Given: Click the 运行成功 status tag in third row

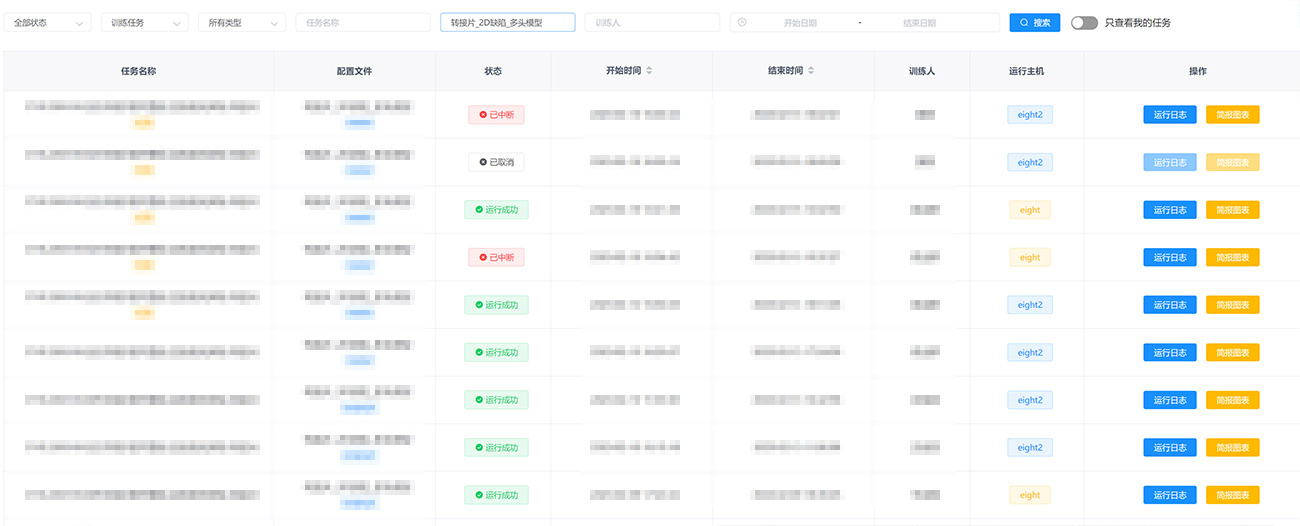Looking at the screenshot, I should pyautogui.click(x=496, y=210).
